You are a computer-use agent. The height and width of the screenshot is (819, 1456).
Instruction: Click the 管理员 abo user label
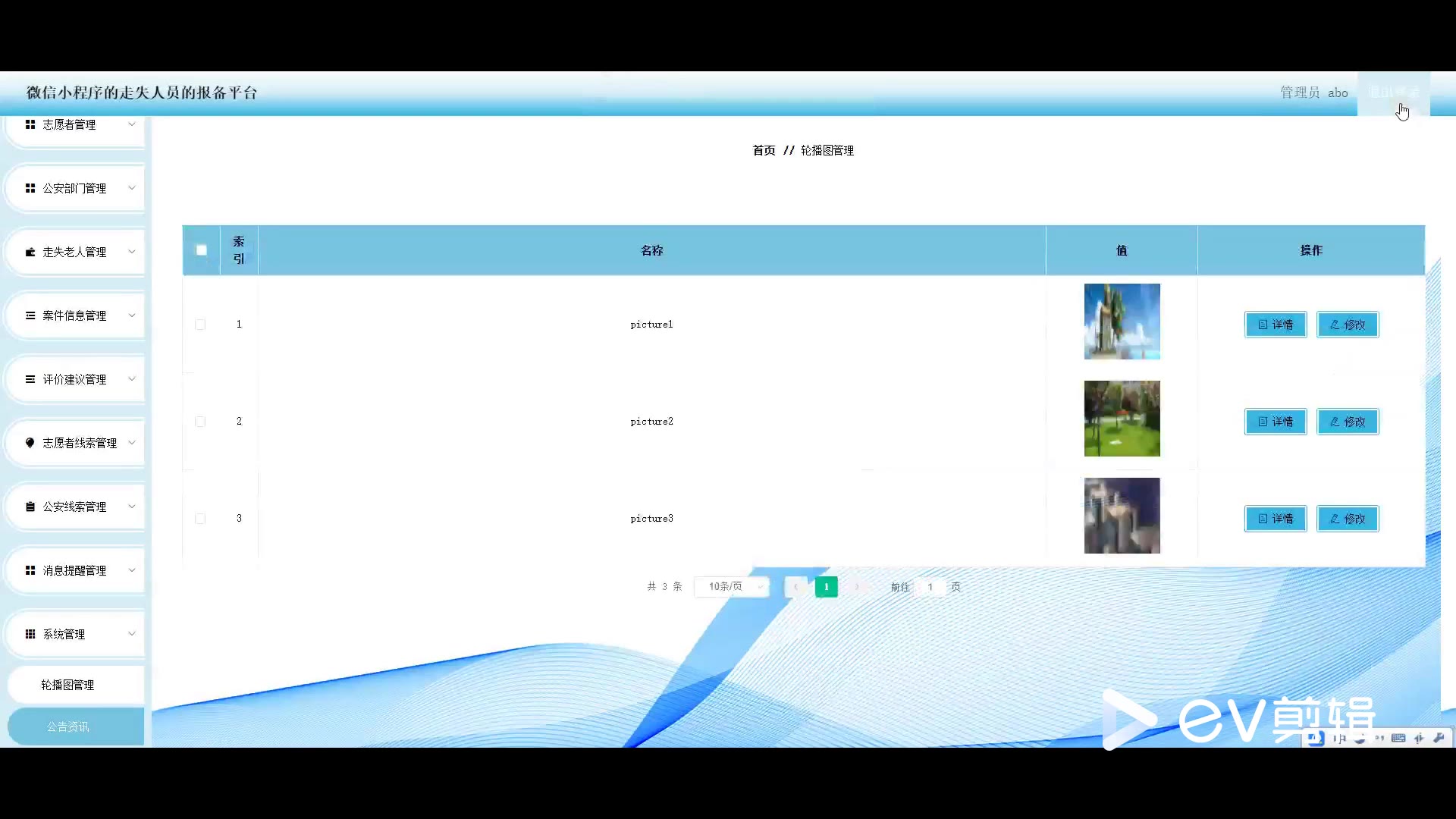coord(1314,93)
